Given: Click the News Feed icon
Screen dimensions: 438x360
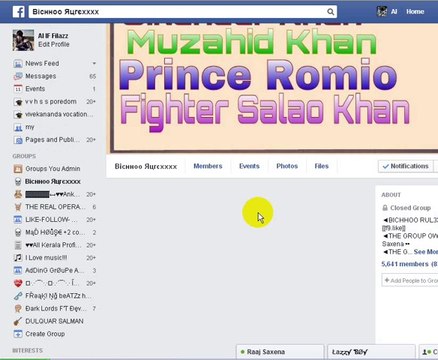Looking at the screenshot, I should point(18,63).
